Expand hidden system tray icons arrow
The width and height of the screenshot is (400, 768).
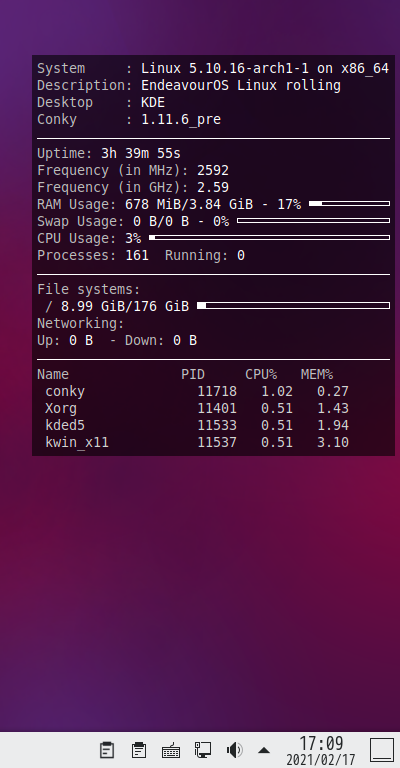[x=264, y=750]
